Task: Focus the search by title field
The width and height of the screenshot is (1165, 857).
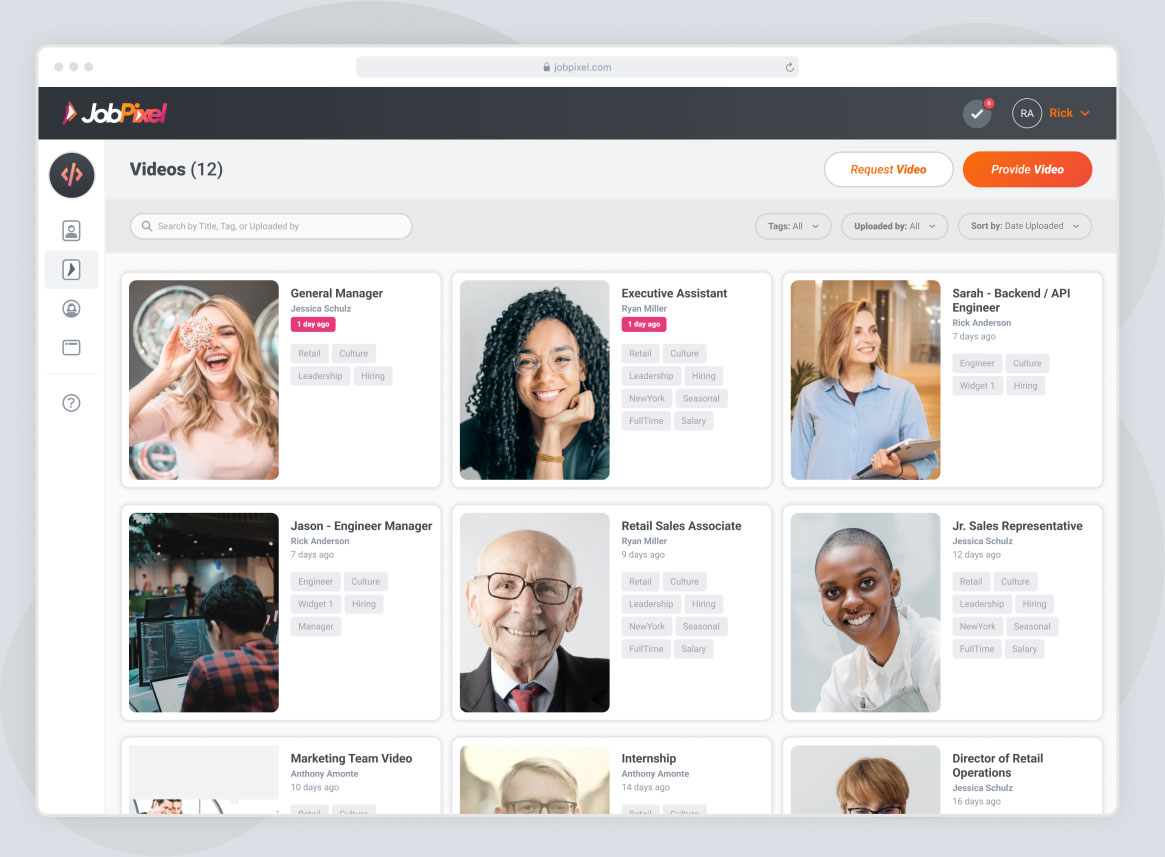Action: coord(271,226)
